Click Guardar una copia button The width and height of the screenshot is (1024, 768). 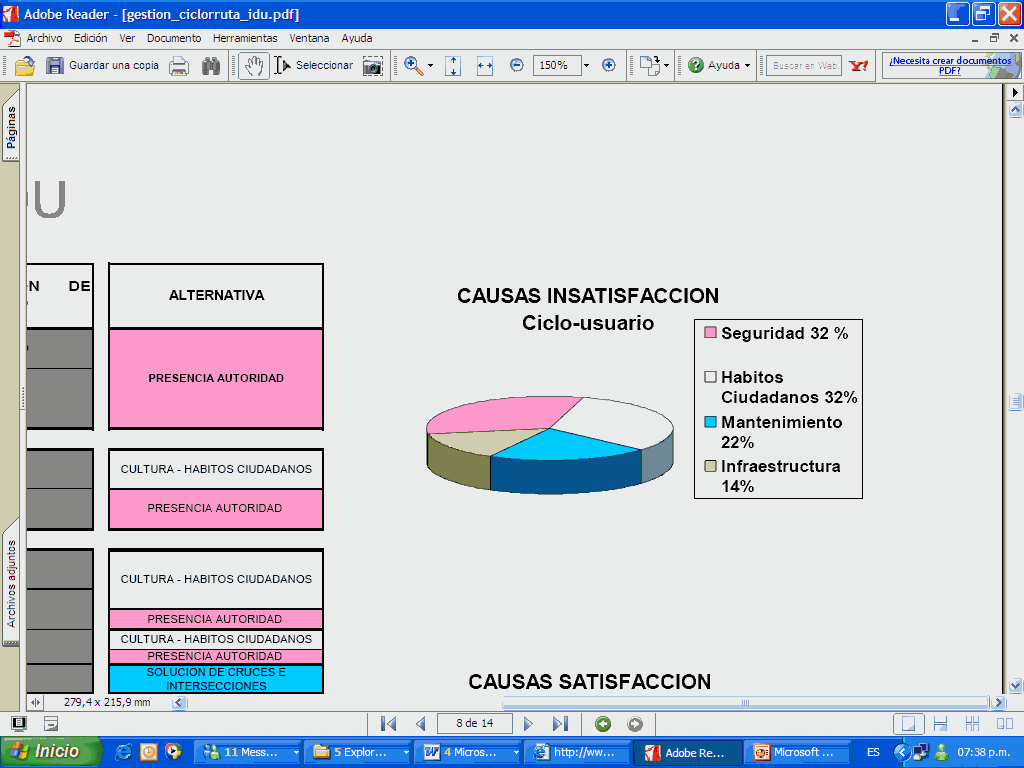[x=103, y=66]
